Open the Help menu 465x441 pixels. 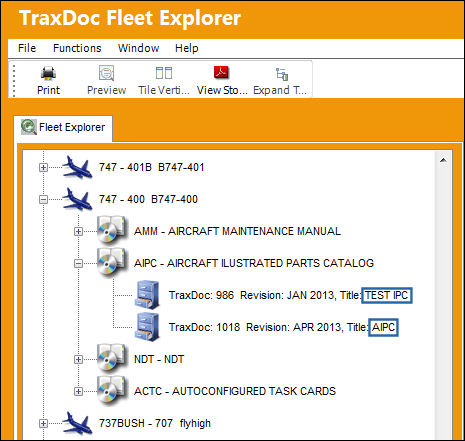pyautogui.click(x=187, y=48)
